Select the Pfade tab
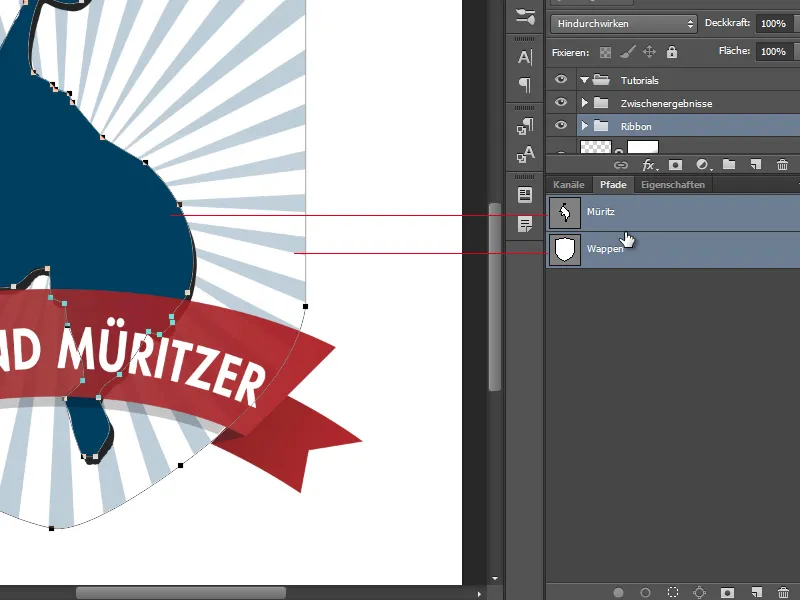 point(613,185)
